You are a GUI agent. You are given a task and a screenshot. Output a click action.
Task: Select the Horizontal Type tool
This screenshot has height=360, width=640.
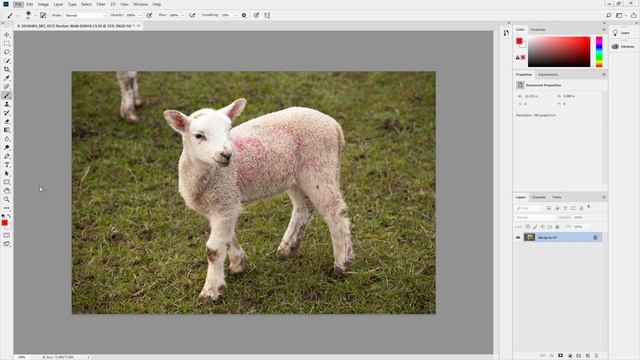(x=7, y=165)
